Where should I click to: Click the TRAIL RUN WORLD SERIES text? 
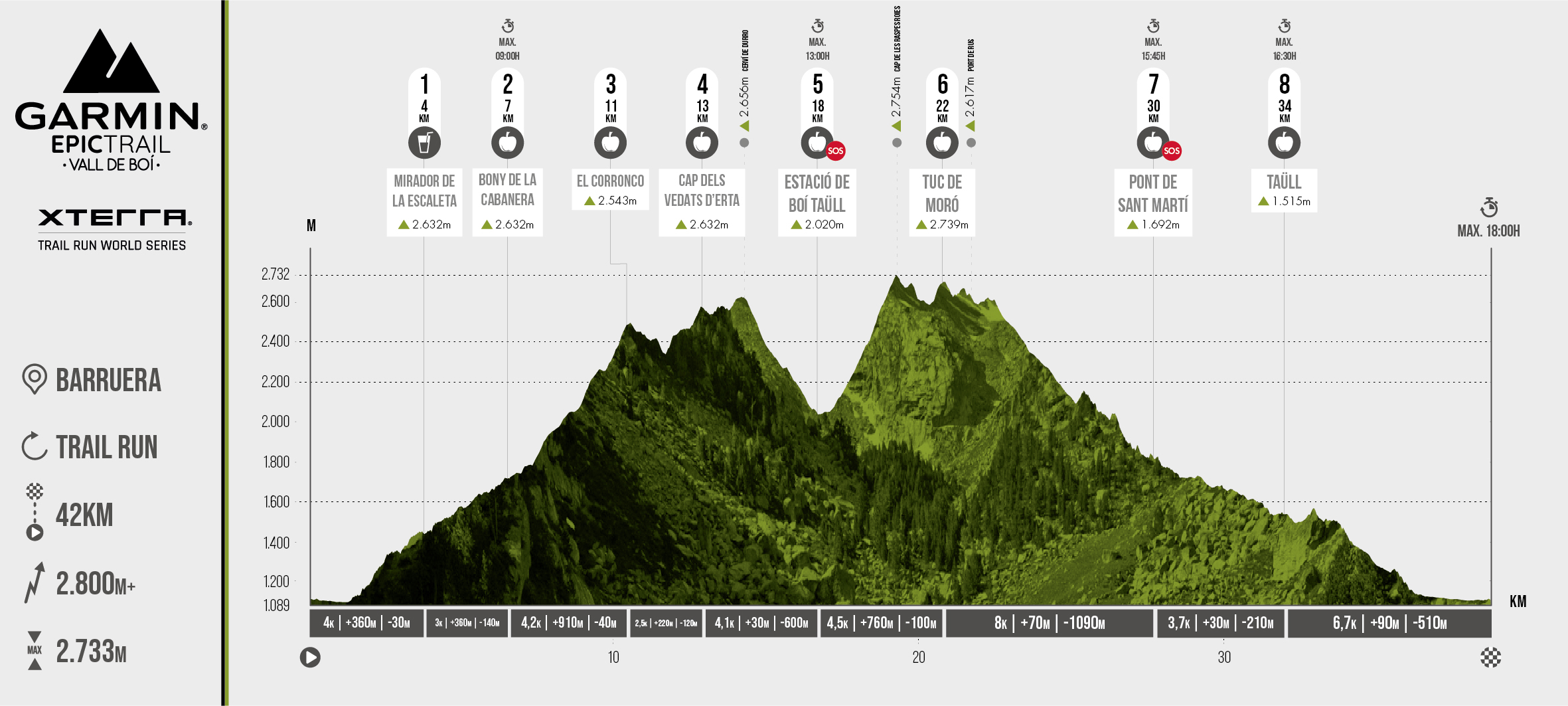[x=112, y=245]
